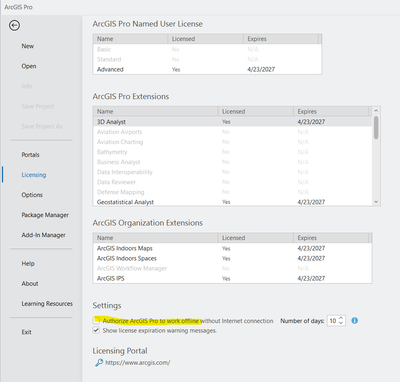The image size is (400, 382).
Task: Select ArcGIS Workflow Manager row
Action: click(232, 268)
